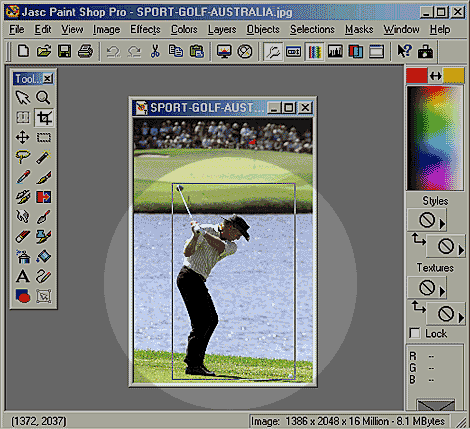Toggle the histogram window button
The image size is (470, 429).
click(x=335, y=52)
